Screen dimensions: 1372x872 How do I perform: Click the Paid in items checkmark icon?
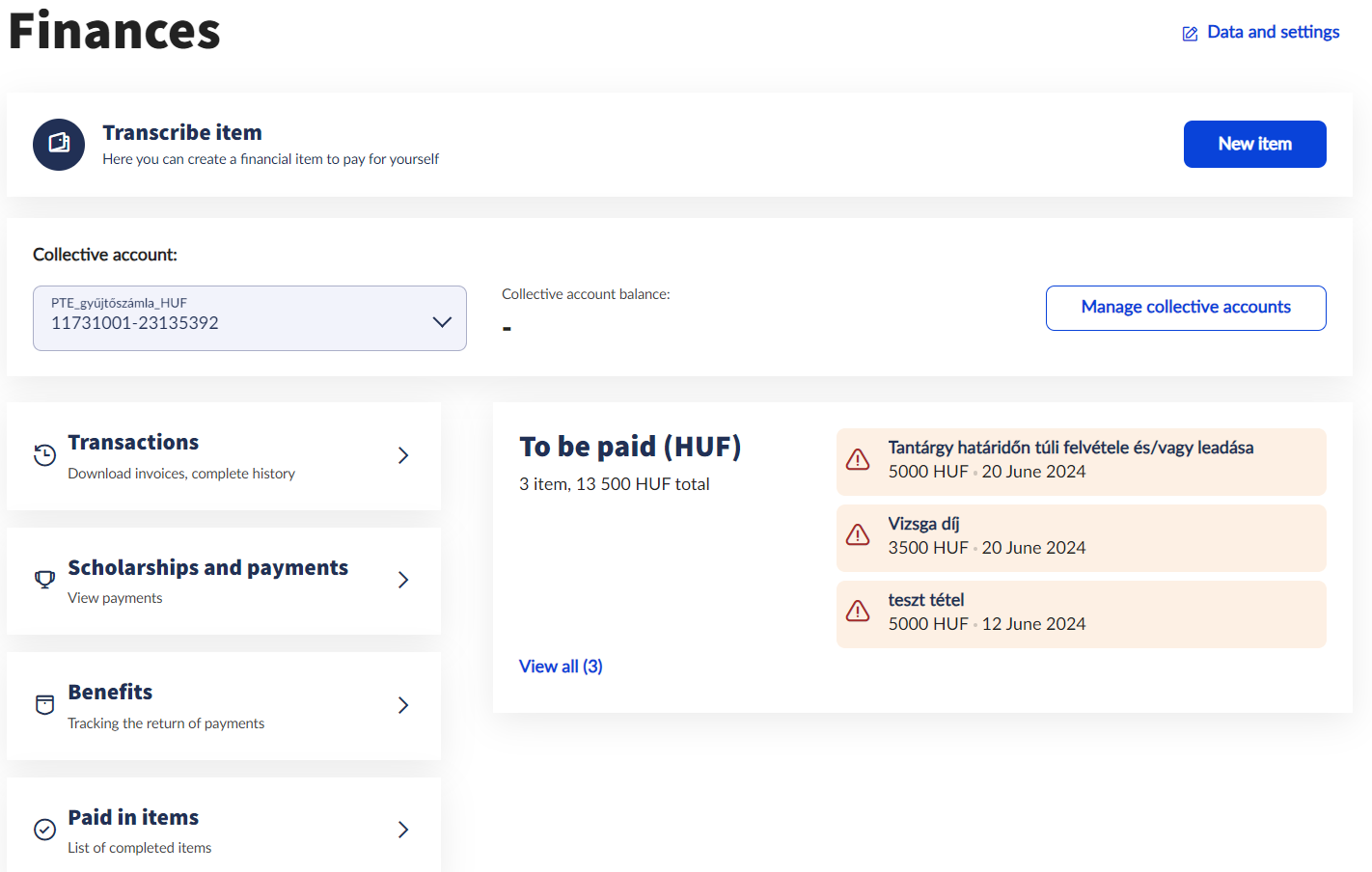click(44, 830)
